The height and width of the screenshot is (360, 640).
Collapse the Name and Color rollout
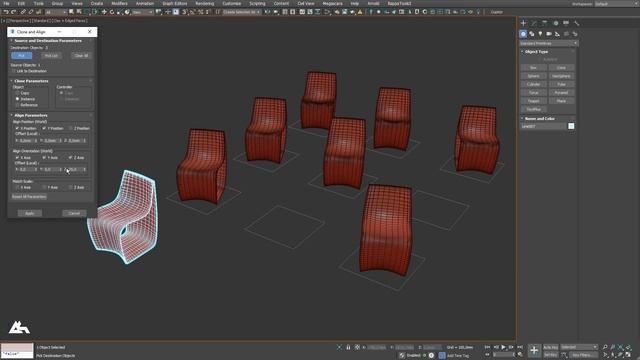coord(539,119)
